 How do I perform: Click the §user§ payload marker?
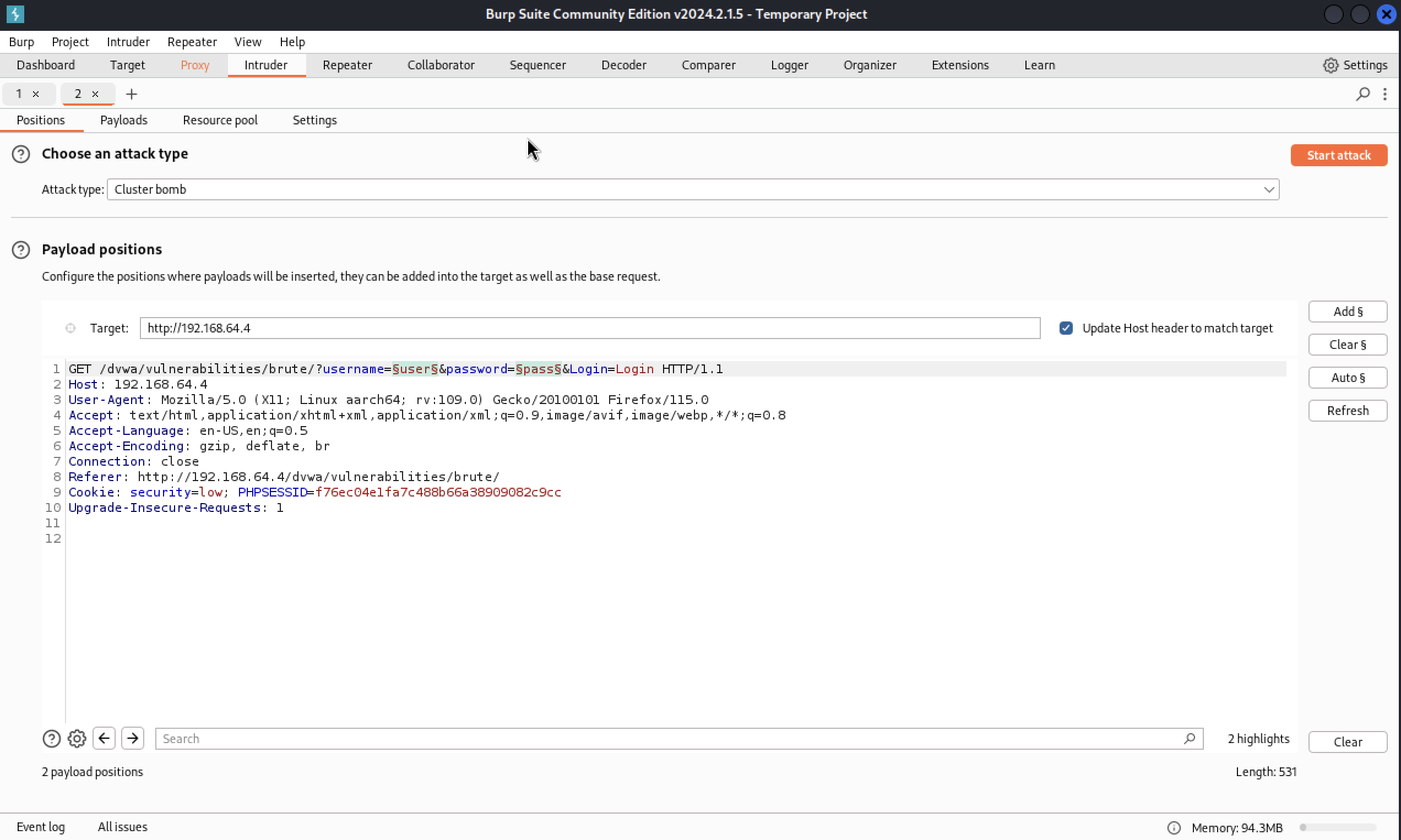coord(415,369)
